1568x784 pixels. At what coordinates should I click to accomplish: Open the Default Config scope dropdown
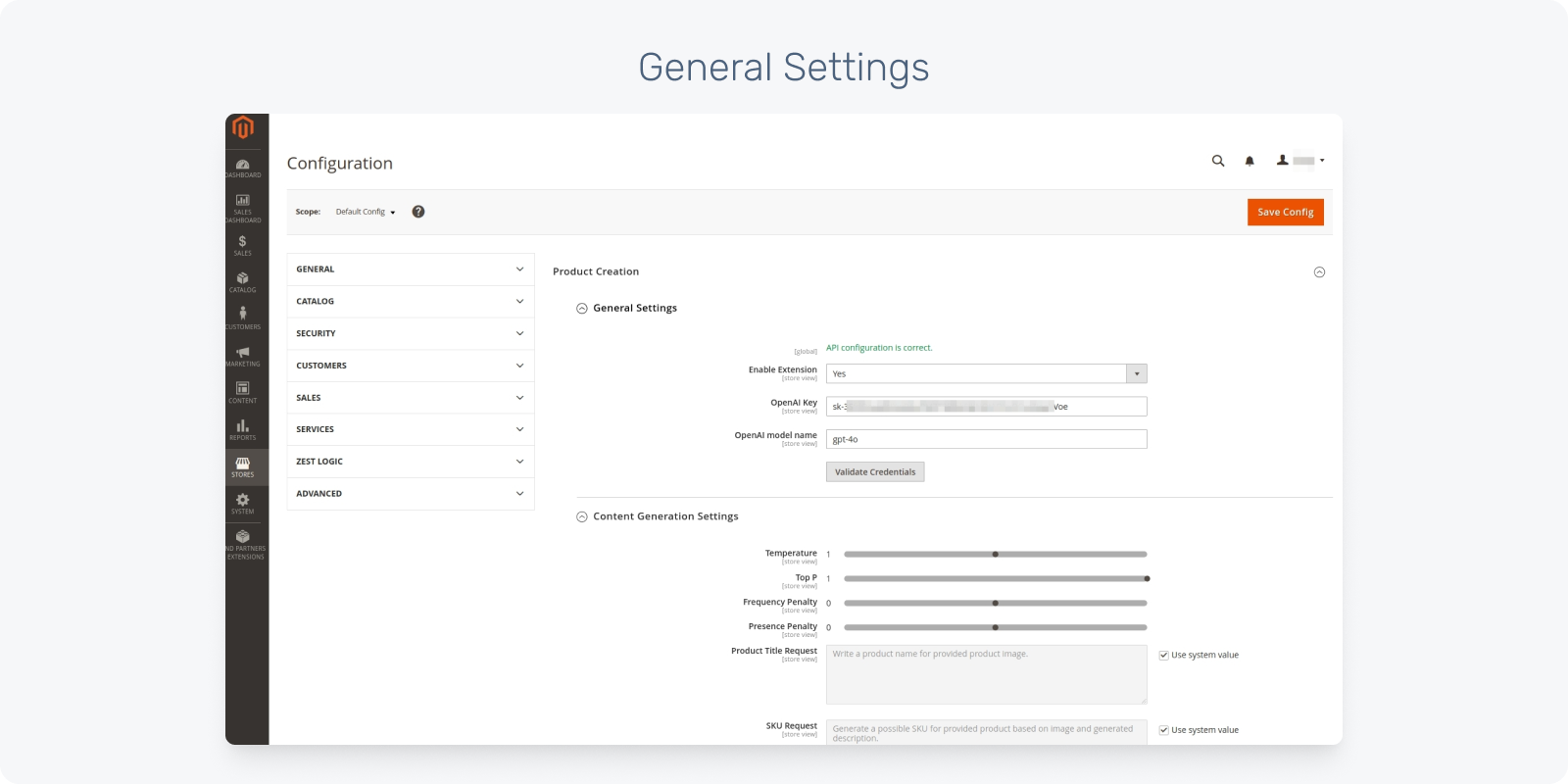pyautogui.click(x=366, y=212)
